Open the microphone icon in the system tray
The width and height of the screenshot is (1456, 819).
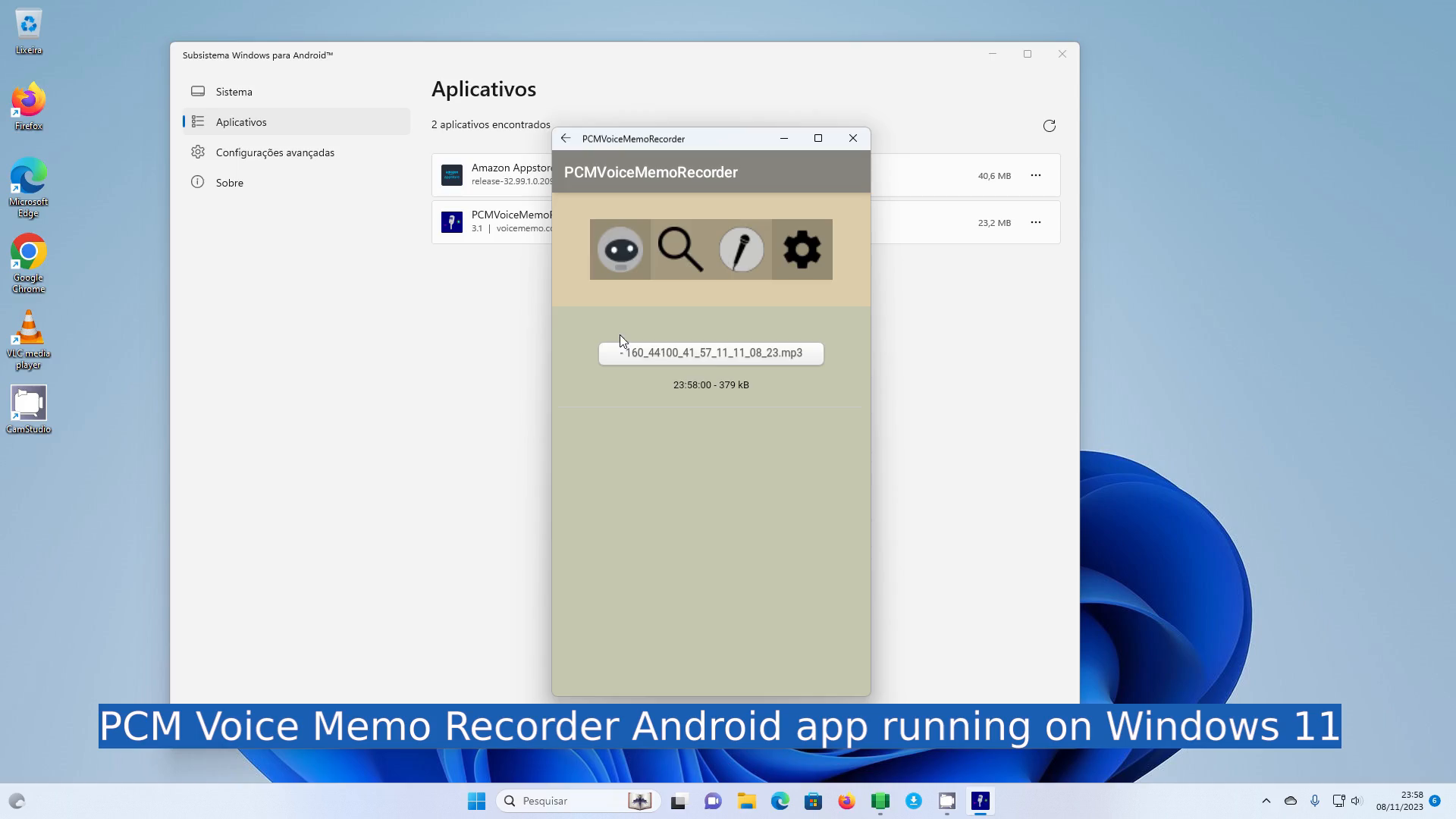coord(1315,800)
